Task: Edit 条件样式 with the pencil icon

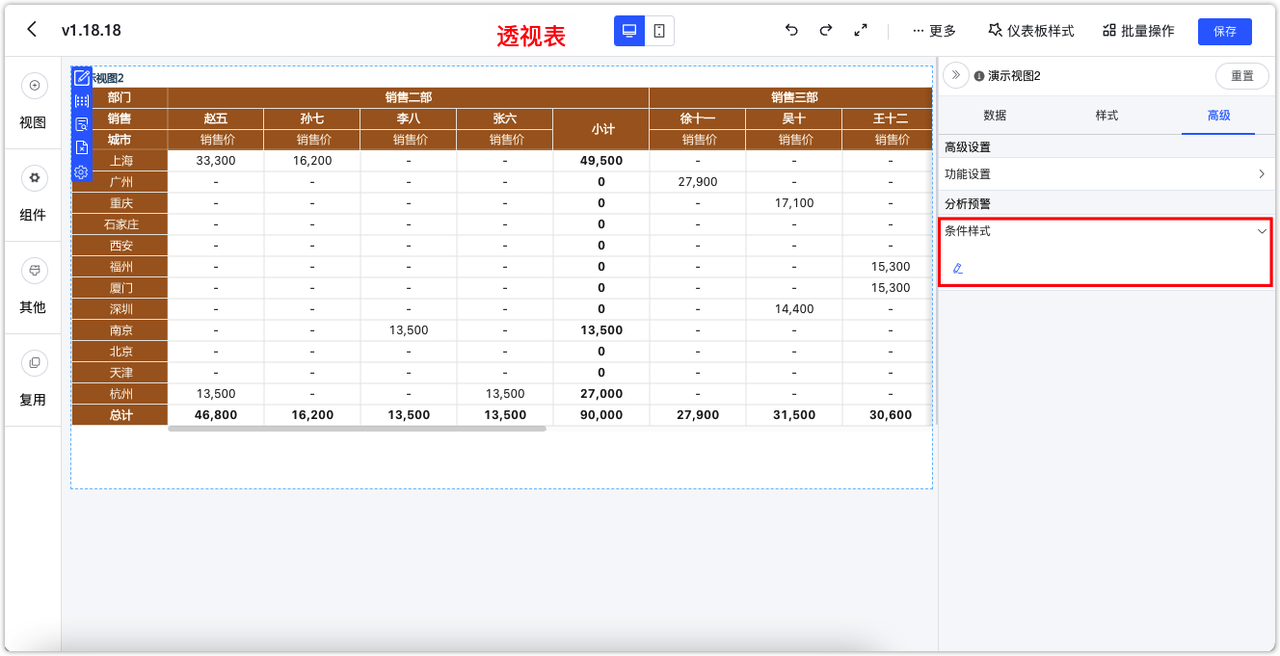Action: tap(958, 268)
